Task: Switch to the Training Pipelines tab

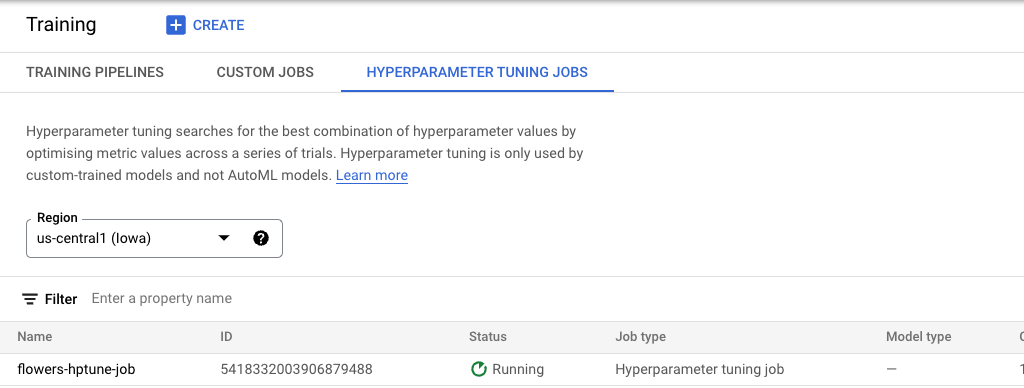Action: click(x=95, y=72)
